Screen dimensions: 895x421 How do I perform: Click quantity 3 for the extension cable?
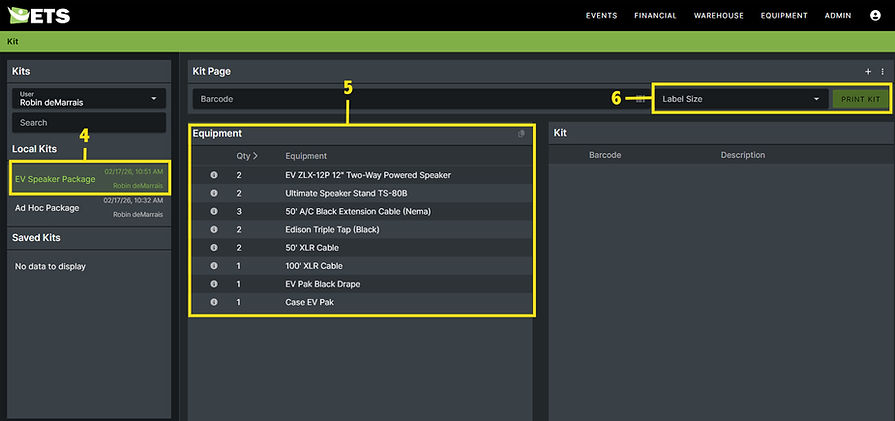[x=239, y=212]
